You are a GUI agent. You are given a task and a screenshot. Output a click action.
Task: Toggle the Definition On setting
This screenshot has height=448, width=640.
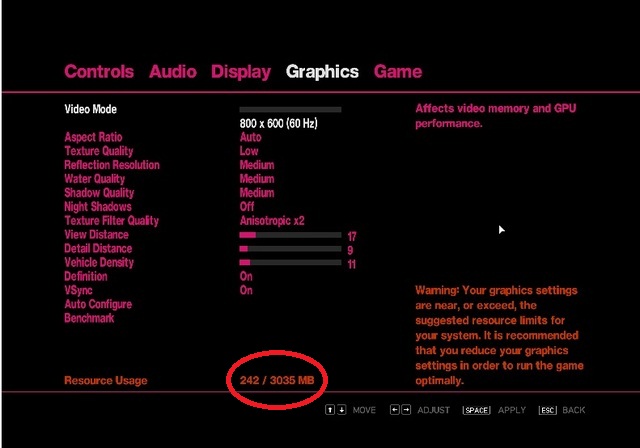coord(246,276)
